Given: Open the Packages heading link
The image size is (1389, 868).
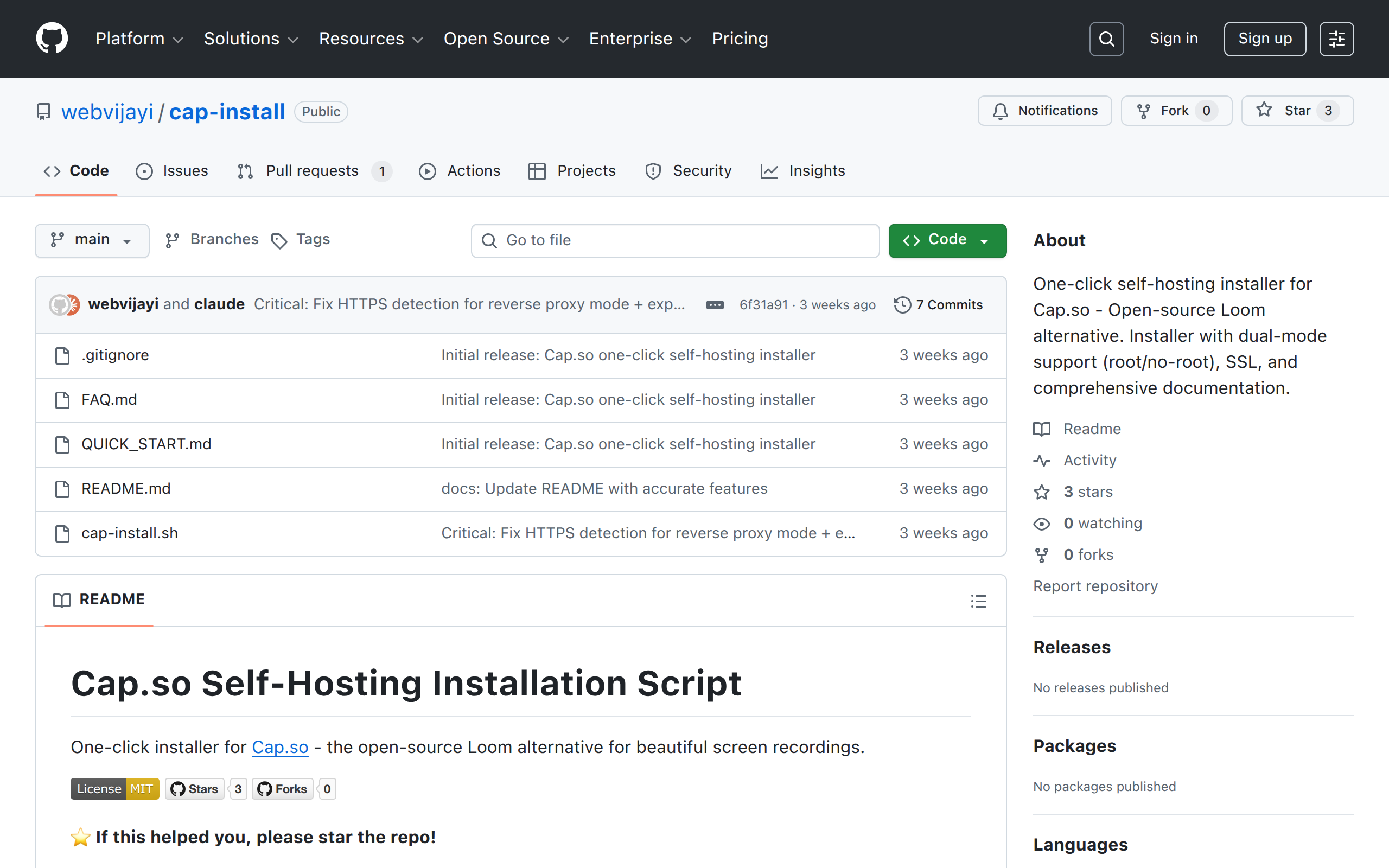Looking at the screenshot, I should [1074, 746].
